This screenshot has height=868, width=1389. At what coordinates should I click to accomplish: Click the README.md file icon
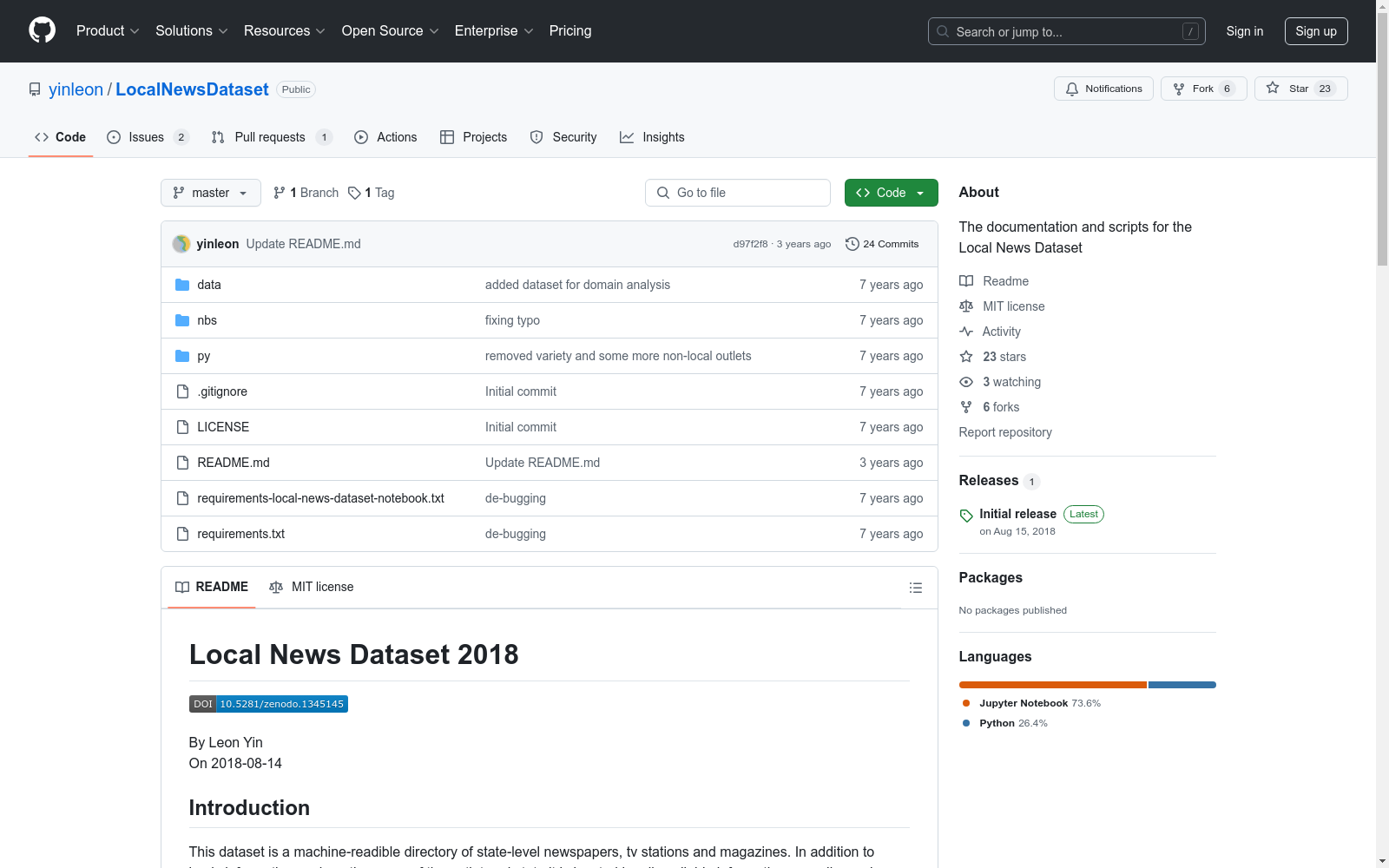coord(182,463)
